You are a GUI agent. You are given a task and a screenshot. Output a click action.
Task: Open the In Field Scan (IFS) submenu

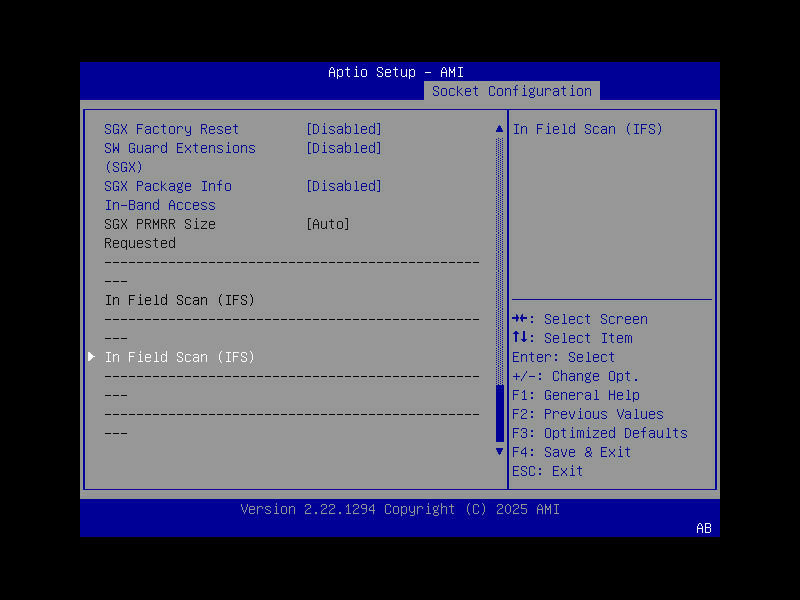pos(180,357)
